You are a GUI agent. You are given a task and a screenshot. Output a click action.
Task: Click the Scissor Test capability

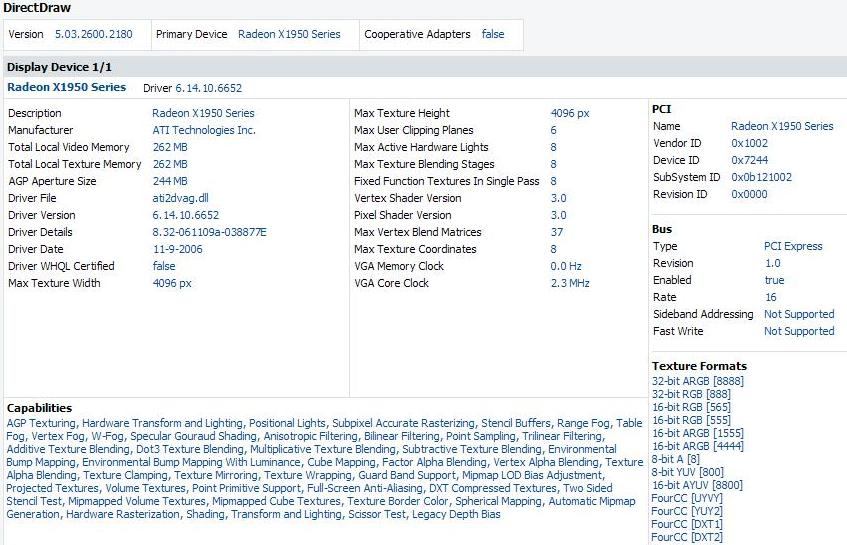(x=377, y=514)
